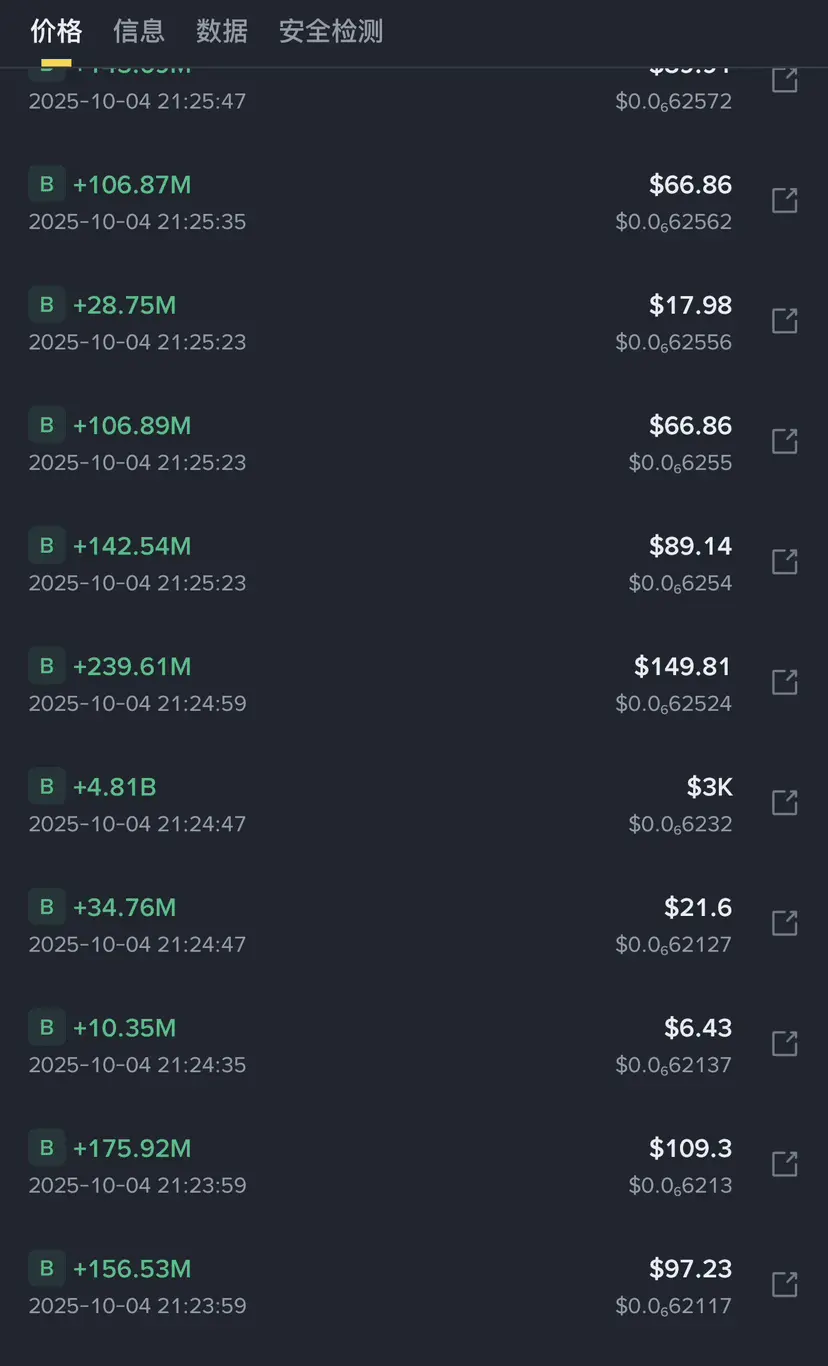Open external link for the $109.3 trade
This screenshot has width=828, height=1366.
785,1164
